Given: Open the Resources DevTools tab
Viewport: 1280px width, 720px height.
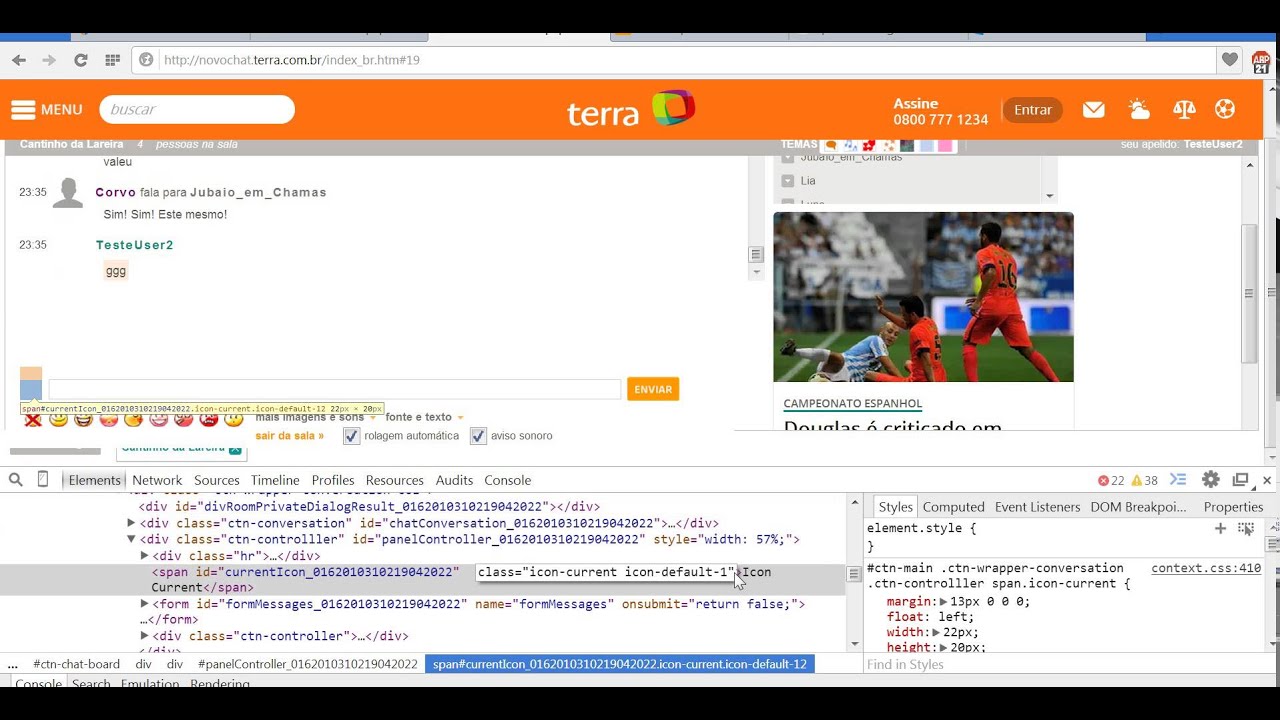Looking at the screenshot, I should [395, 480].
